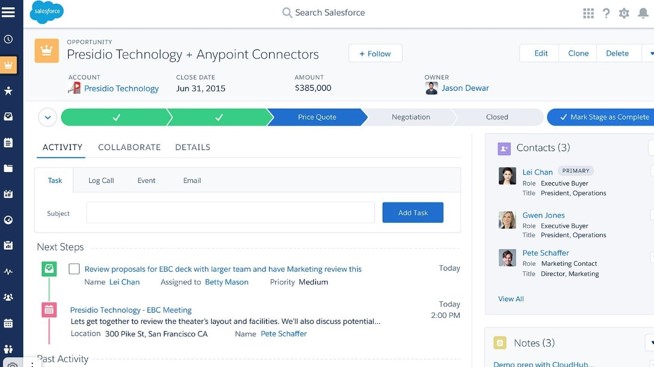Open the setup gear icon
Image resolution: width=654 pixels, height=367 pixels.
[624, 13]
